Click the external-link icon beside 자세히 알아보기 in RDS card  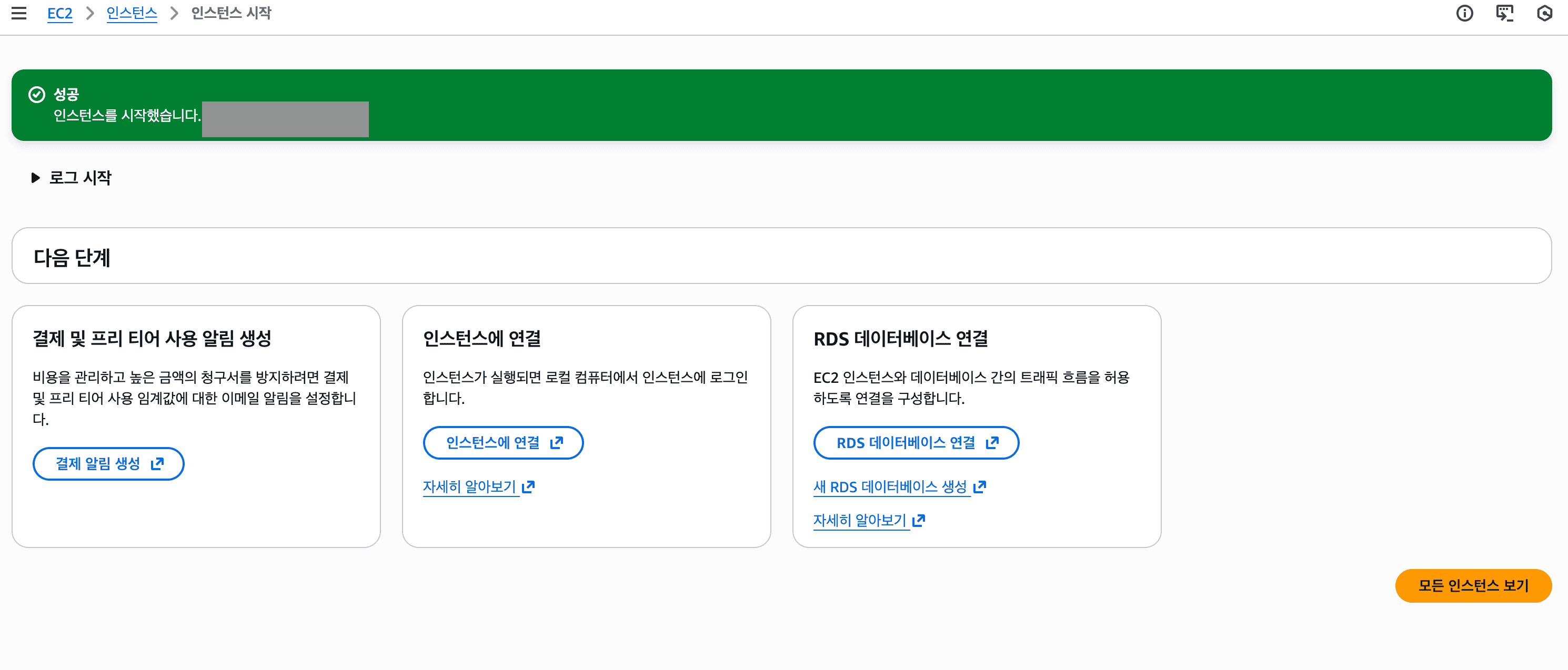919,520
